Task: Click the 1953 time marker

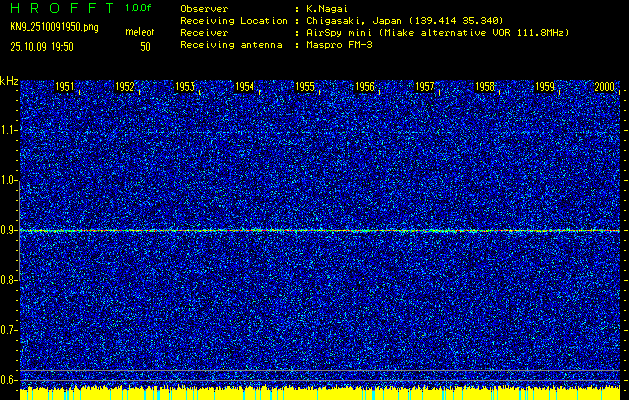Action: coord(185,88)
